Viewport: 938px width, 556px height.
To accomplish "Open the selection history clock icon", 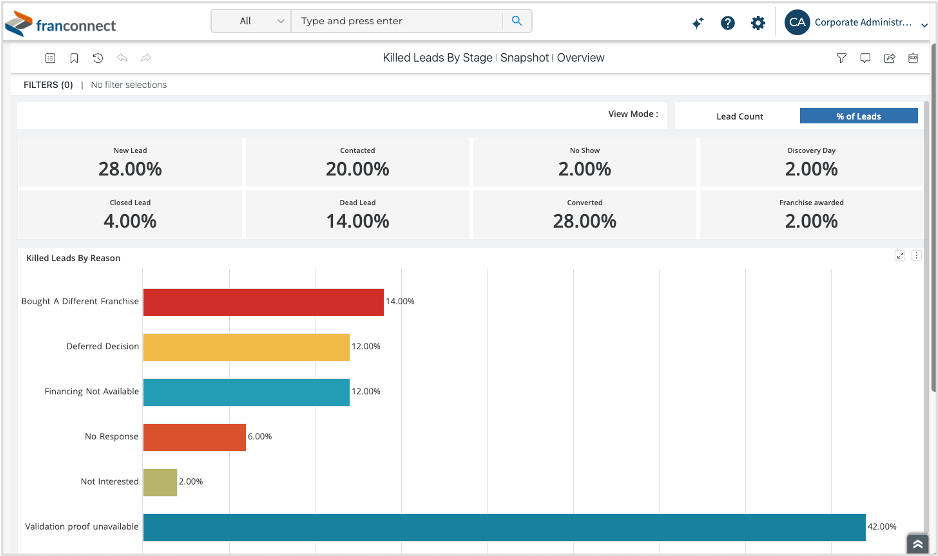I will 98,58.
